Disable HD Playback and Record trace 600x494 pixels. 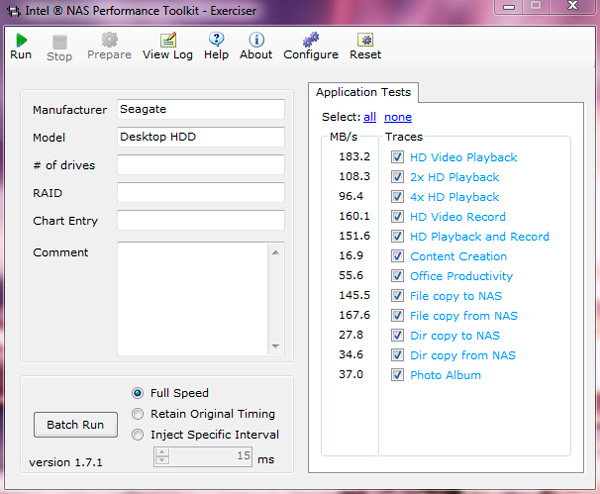(397, 236)
